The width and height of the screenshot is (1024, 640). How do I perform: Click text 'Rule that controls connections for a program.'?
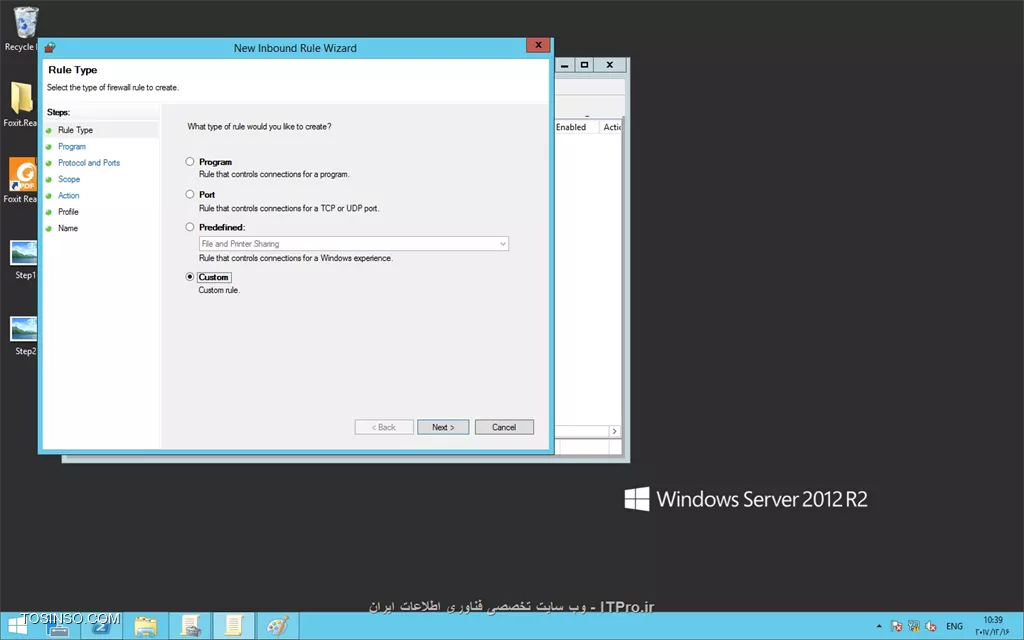[x=274, y=174]
